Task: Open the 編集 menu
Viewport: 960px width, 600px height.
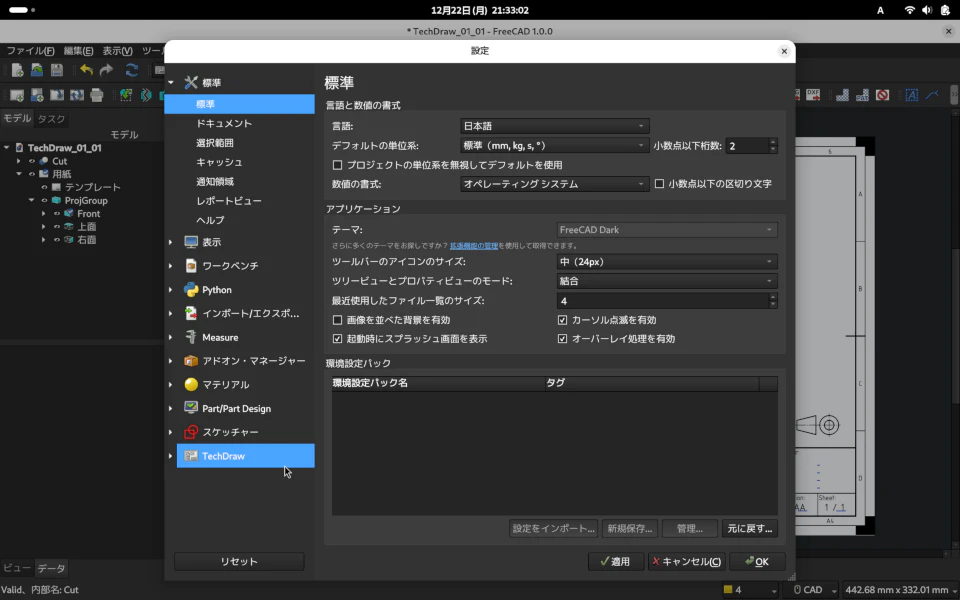Action: [78, 51]
